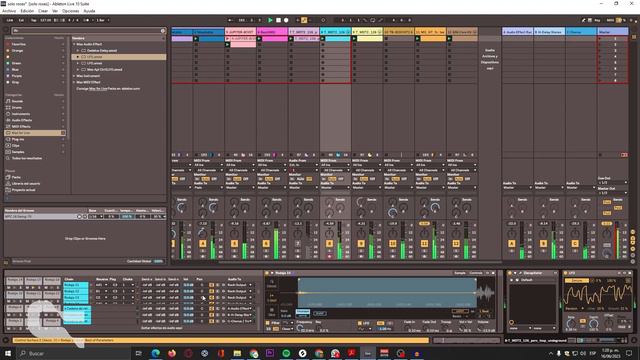Open the Edición menu

pyautogui.click(x=27, y=11)
